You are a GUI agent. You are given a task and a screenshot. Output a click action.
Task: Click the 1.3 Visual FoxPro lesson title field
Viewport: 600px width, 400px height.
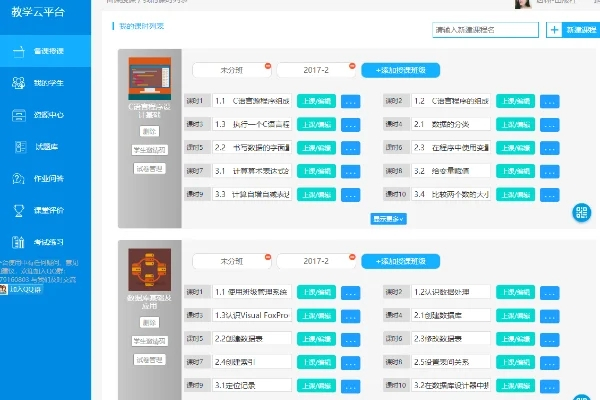coord(252,315)
